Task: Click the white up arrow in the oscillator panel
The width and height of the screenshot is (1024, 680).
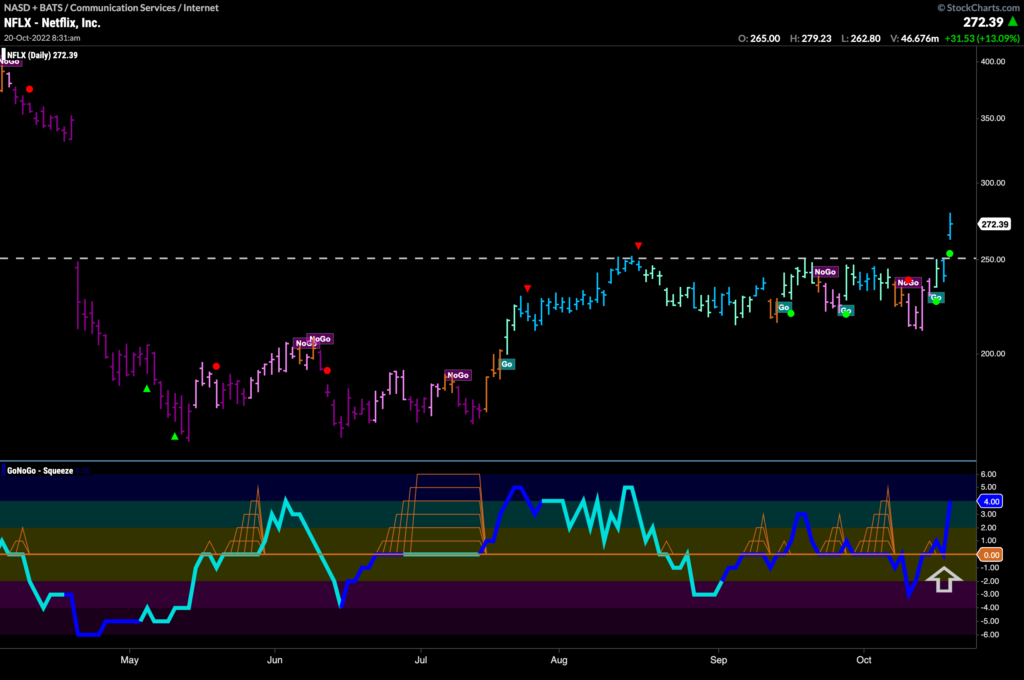Action: (943, 578)
